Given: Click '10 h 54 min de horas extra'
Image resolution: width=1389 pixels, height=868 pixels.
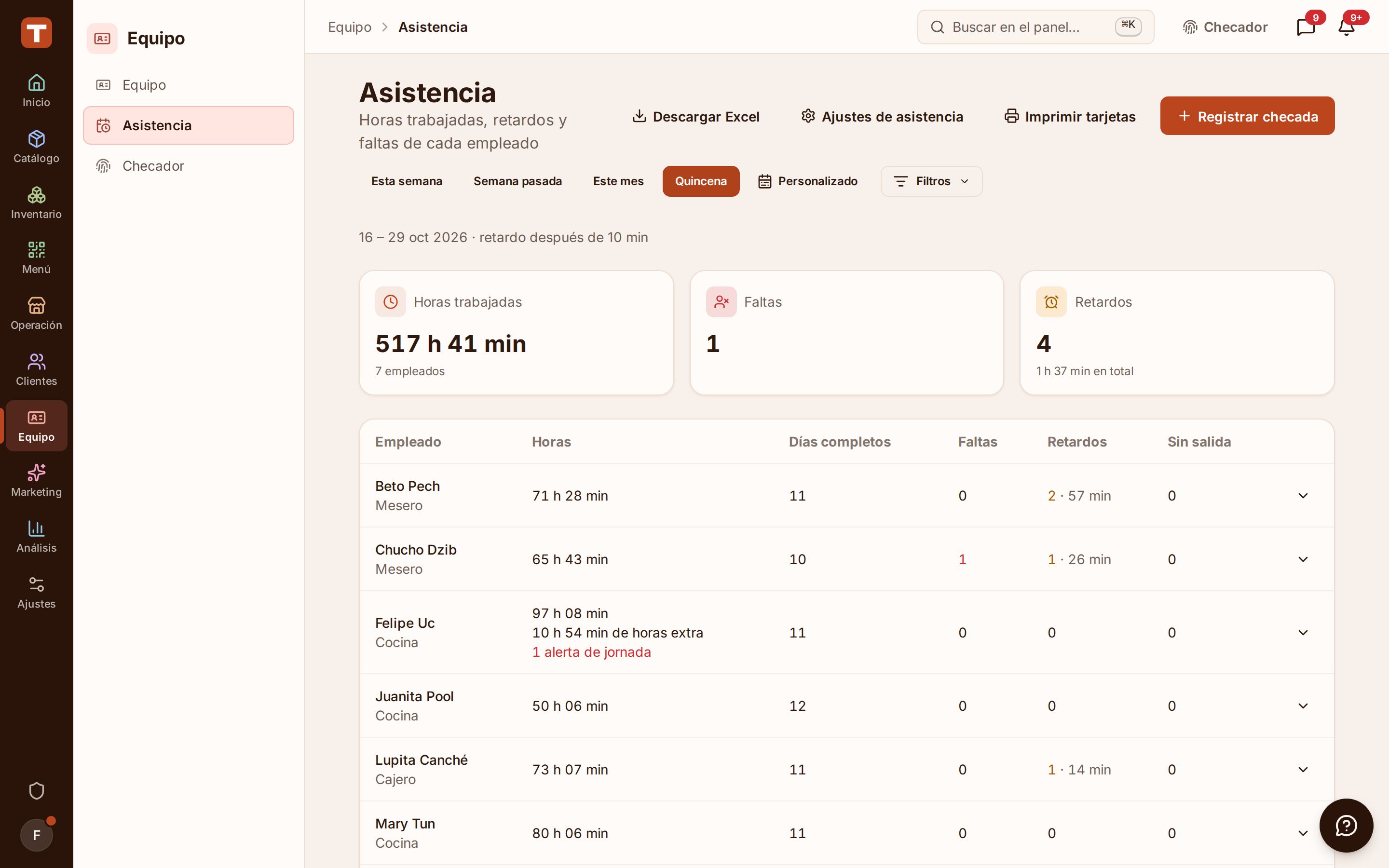Looking at the screenshot, I should pos(618,633).
